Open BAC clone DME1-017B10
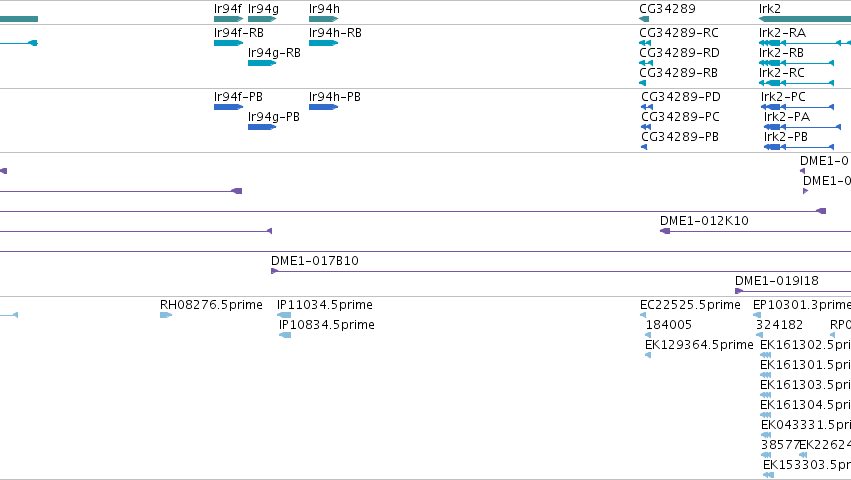The image size is (851, 480). pyautogui.click(x=561, y=271)
